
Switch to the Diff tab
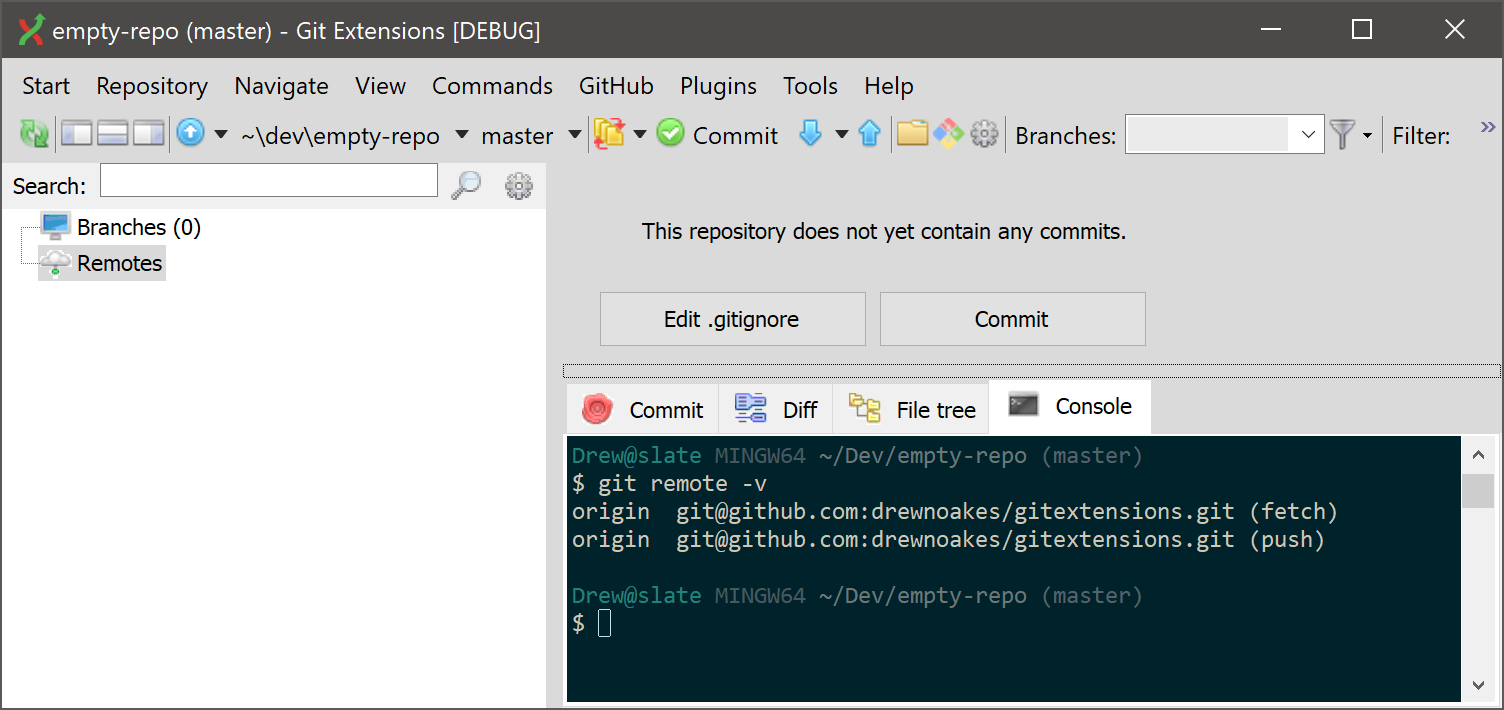[776, 407]
